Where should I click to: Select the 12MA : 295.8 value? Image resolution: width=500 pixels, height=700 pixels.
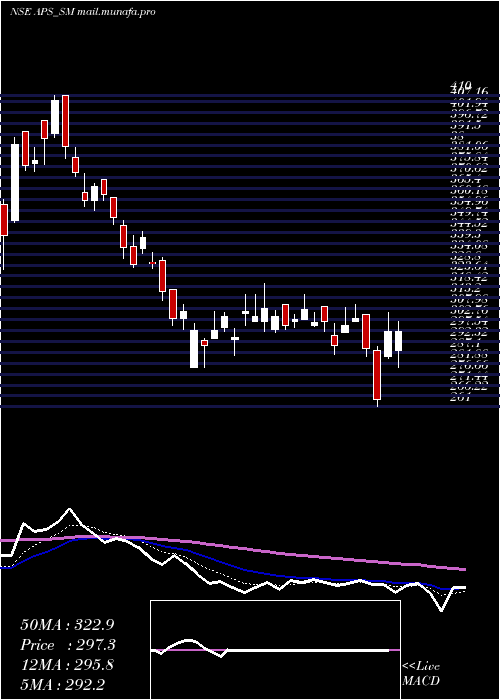[x=67, y=665]
